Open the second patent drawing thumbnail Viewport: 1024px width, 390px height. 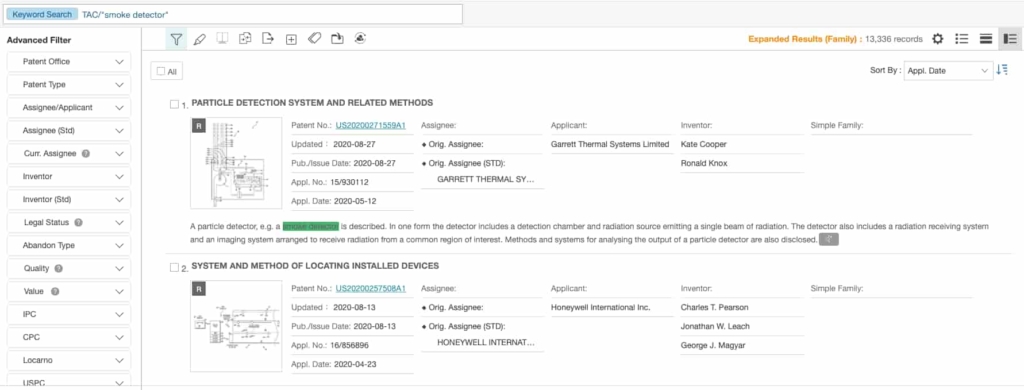point(236,326)
